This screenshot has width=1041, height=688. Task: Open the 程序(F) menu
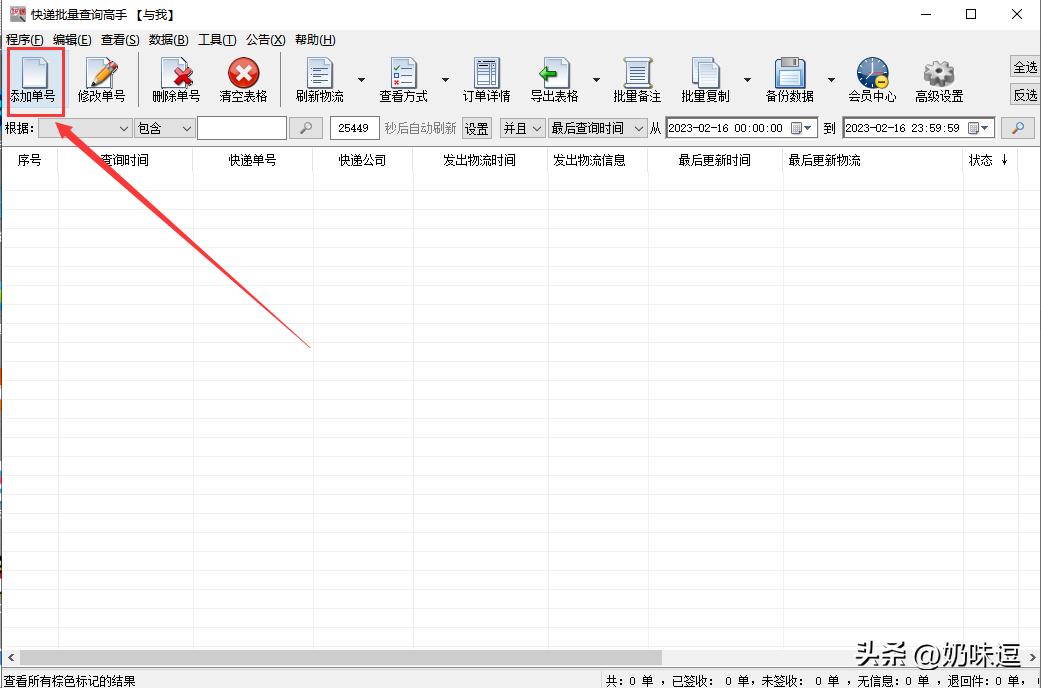click(25, 40)
